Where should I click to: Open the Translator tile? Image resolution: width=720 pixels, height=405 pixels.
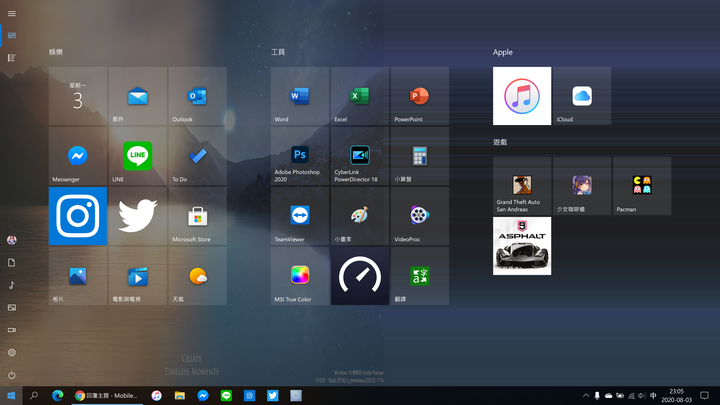[420, 276]
